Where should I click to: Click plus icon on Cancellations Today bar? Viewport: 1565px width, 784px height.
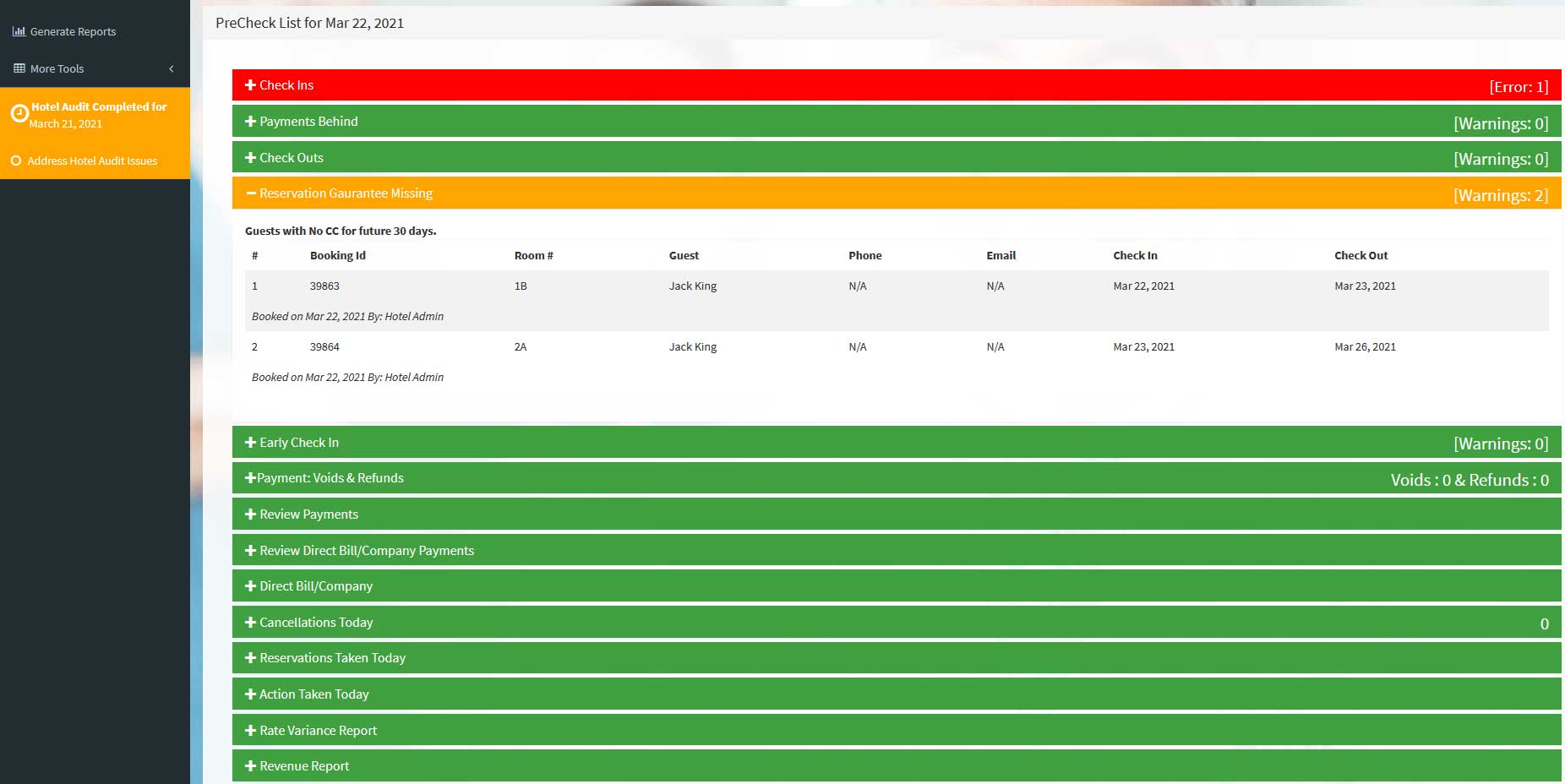click(250, 623)
